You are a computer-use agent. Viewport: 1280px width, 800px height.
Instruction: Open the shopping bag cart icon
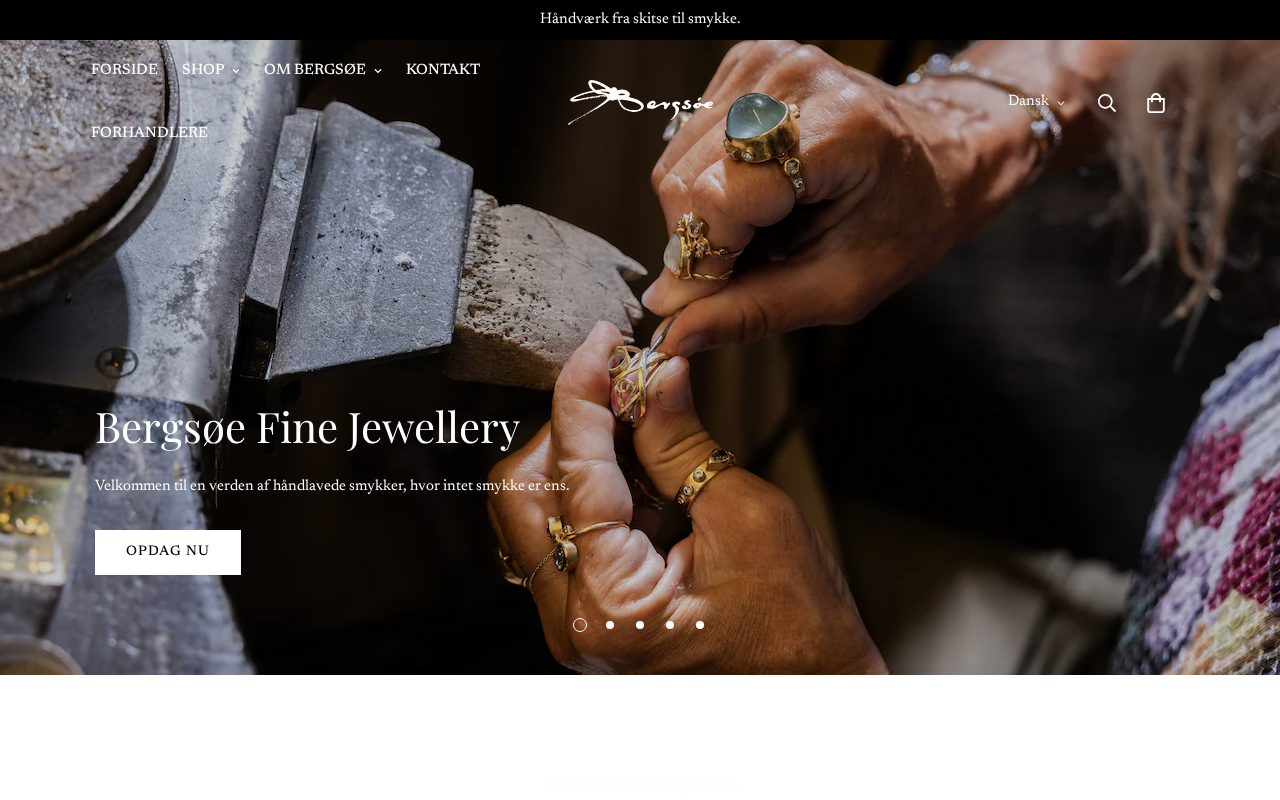pyautogui.click(x=1156, y=103)
